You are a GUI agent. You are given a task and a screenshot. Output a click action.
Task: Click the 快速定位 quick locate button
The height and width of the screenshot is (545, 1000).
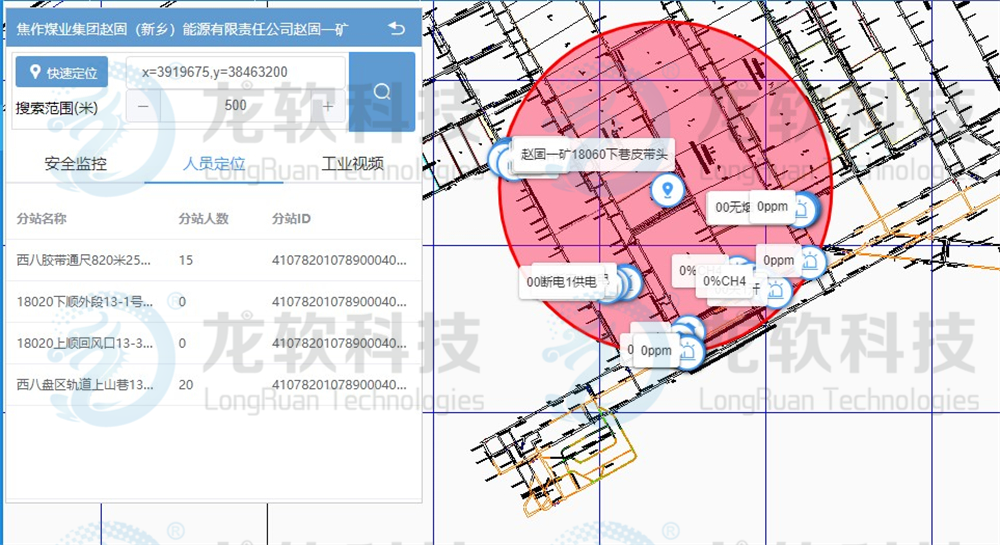click(62, 73)
